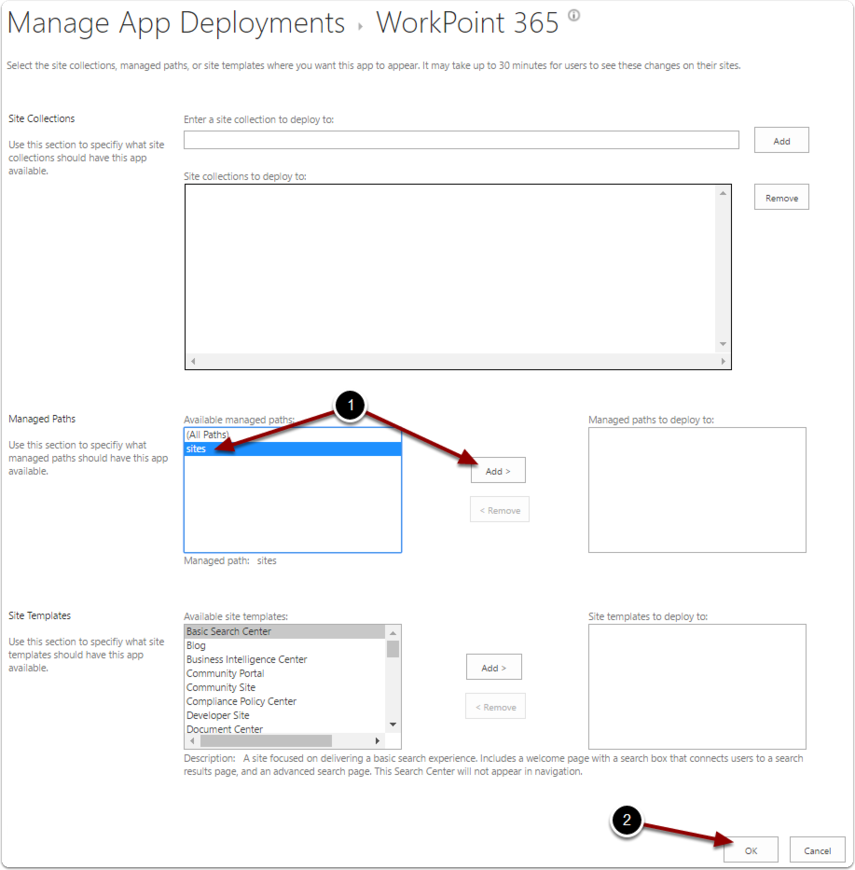Click < Remove button for managed paths
Image resolution: width=855 pixels, height=870 pixels.
click(499, 510)
